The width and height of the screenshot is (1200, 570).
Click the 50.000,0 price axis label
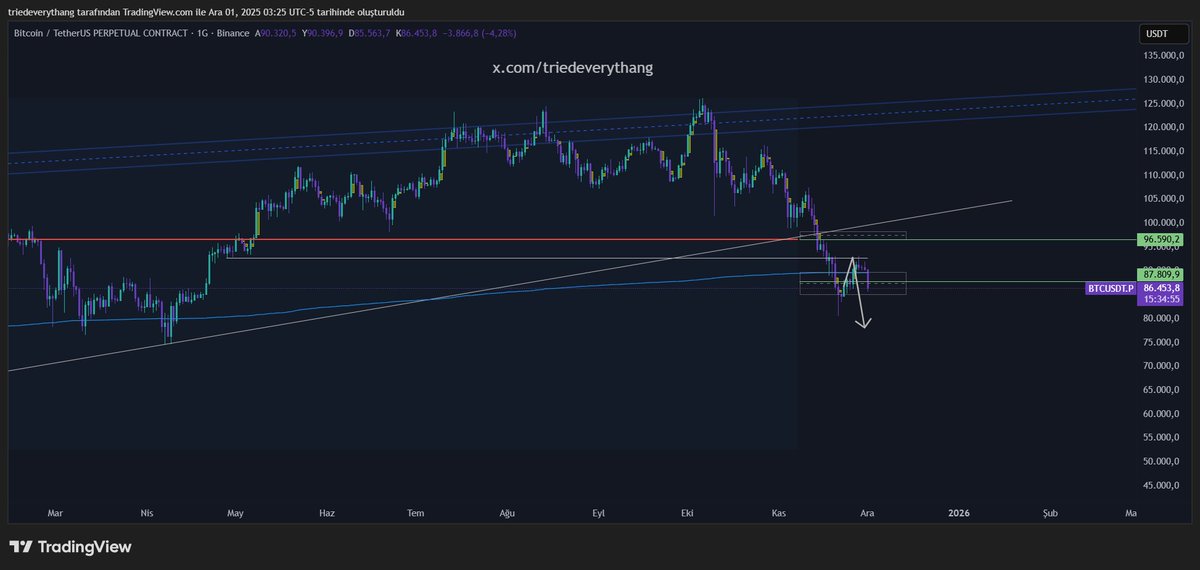pos(1161,462)
